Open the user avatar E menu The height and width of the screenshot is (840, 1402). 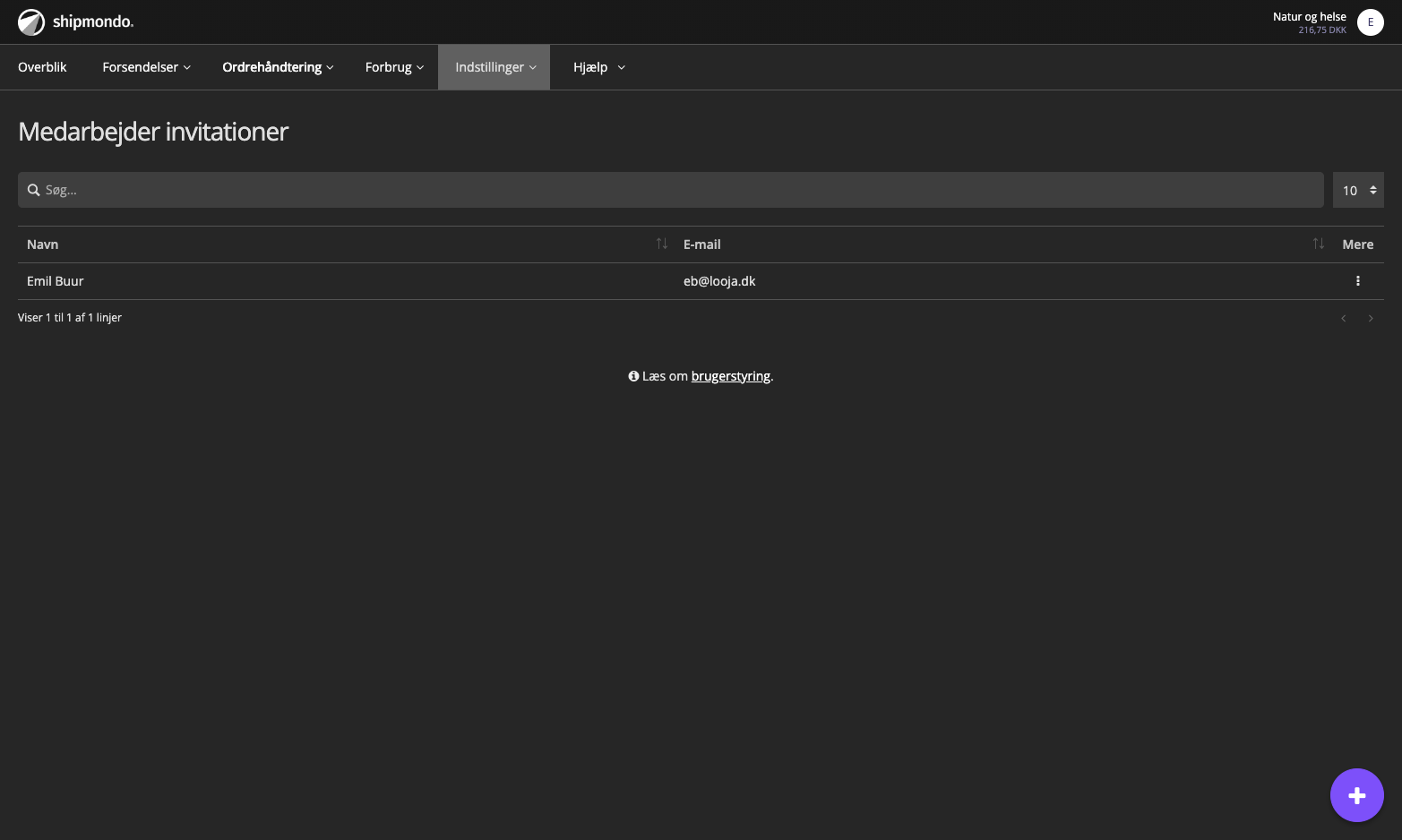pos(1370,22)
